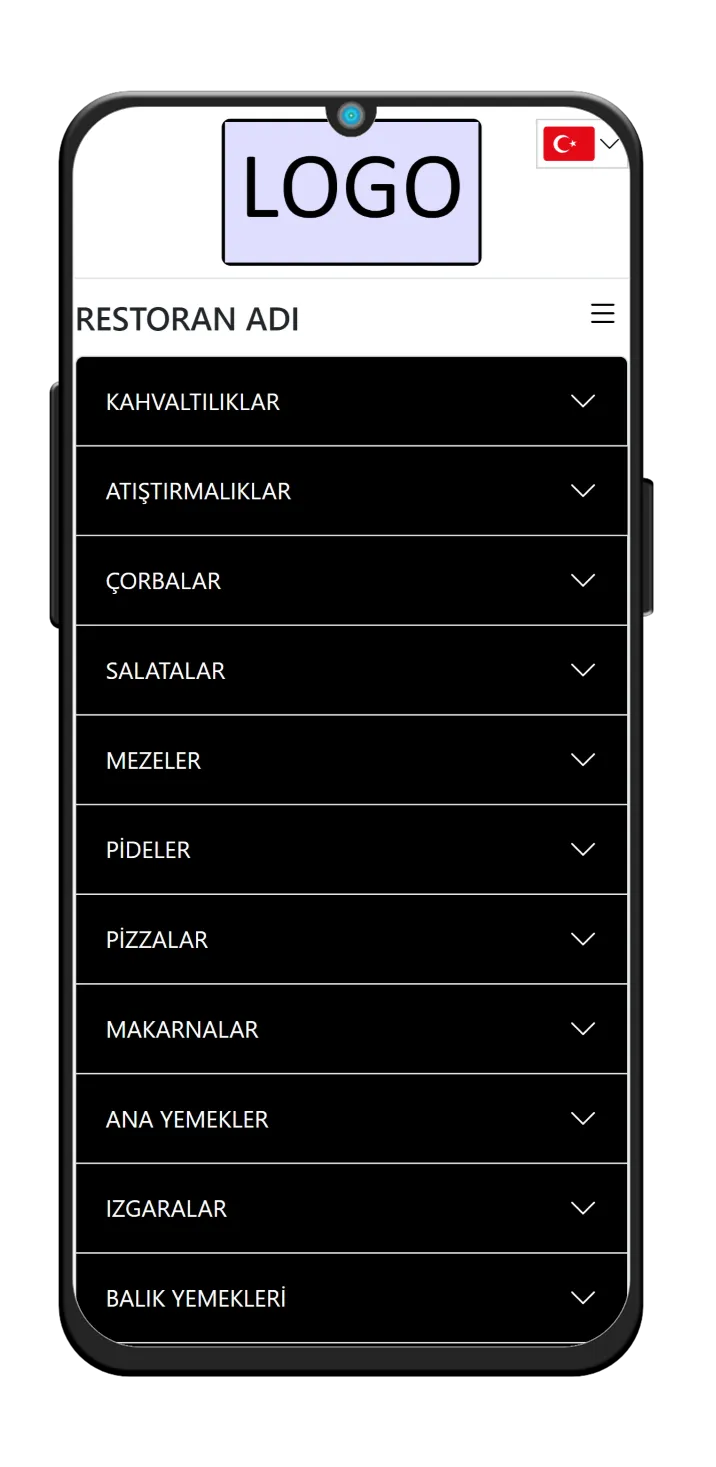
Task: Click the RESTORAN ADI heading
Action: (x=187, y=319)
